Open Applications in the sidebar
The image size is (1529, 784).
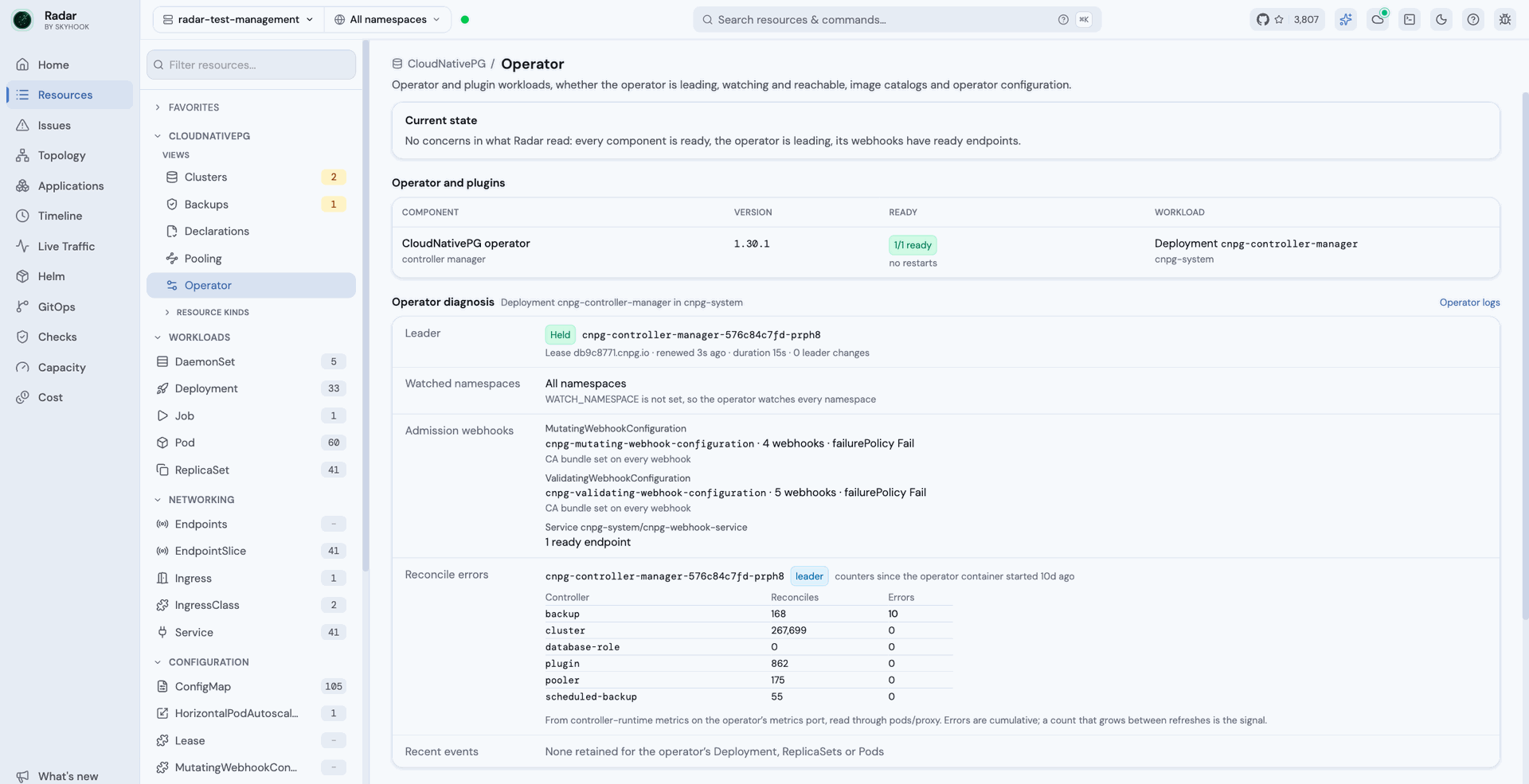69,185
